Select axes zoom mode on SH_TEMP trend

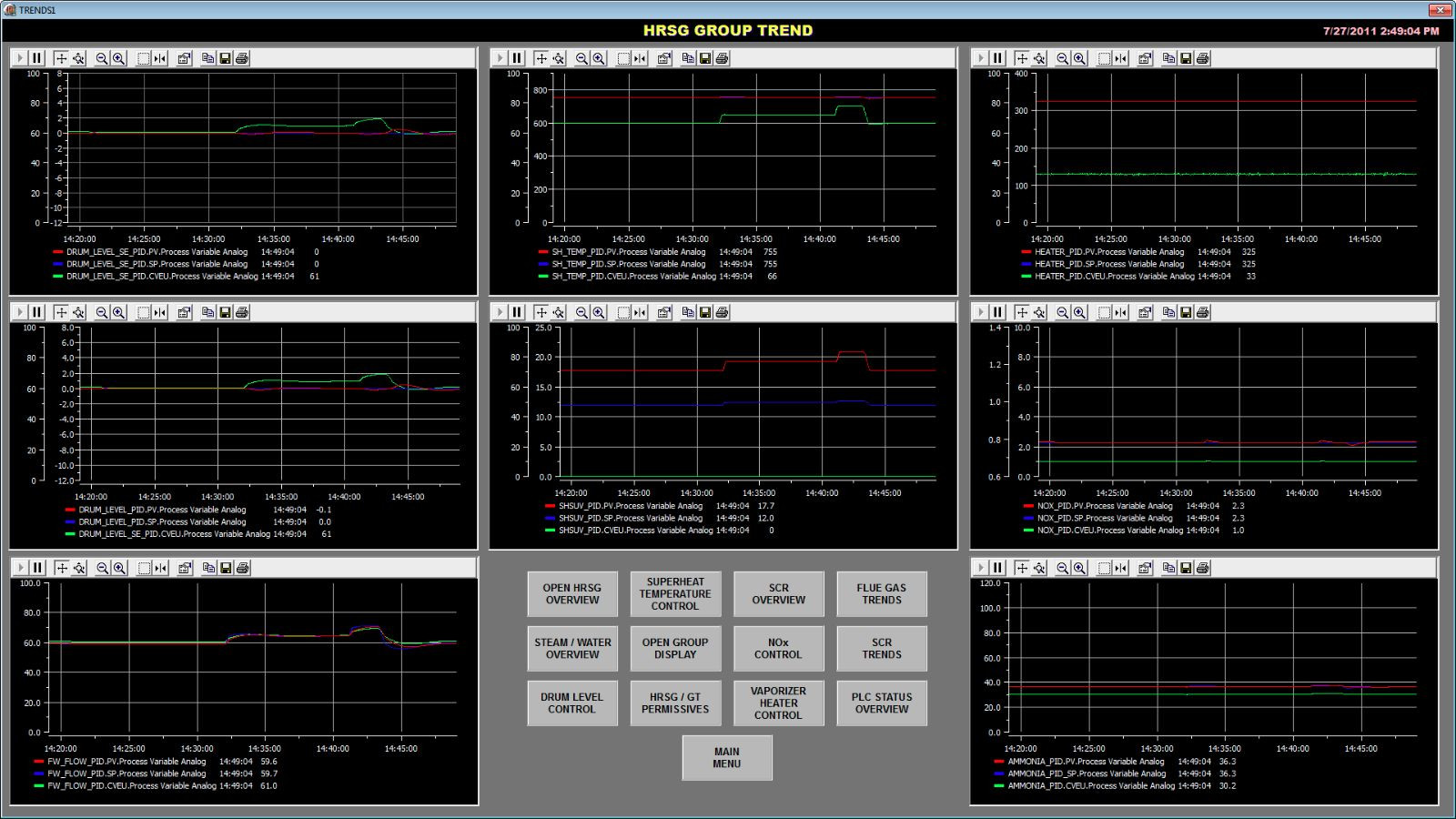[559, 58]
